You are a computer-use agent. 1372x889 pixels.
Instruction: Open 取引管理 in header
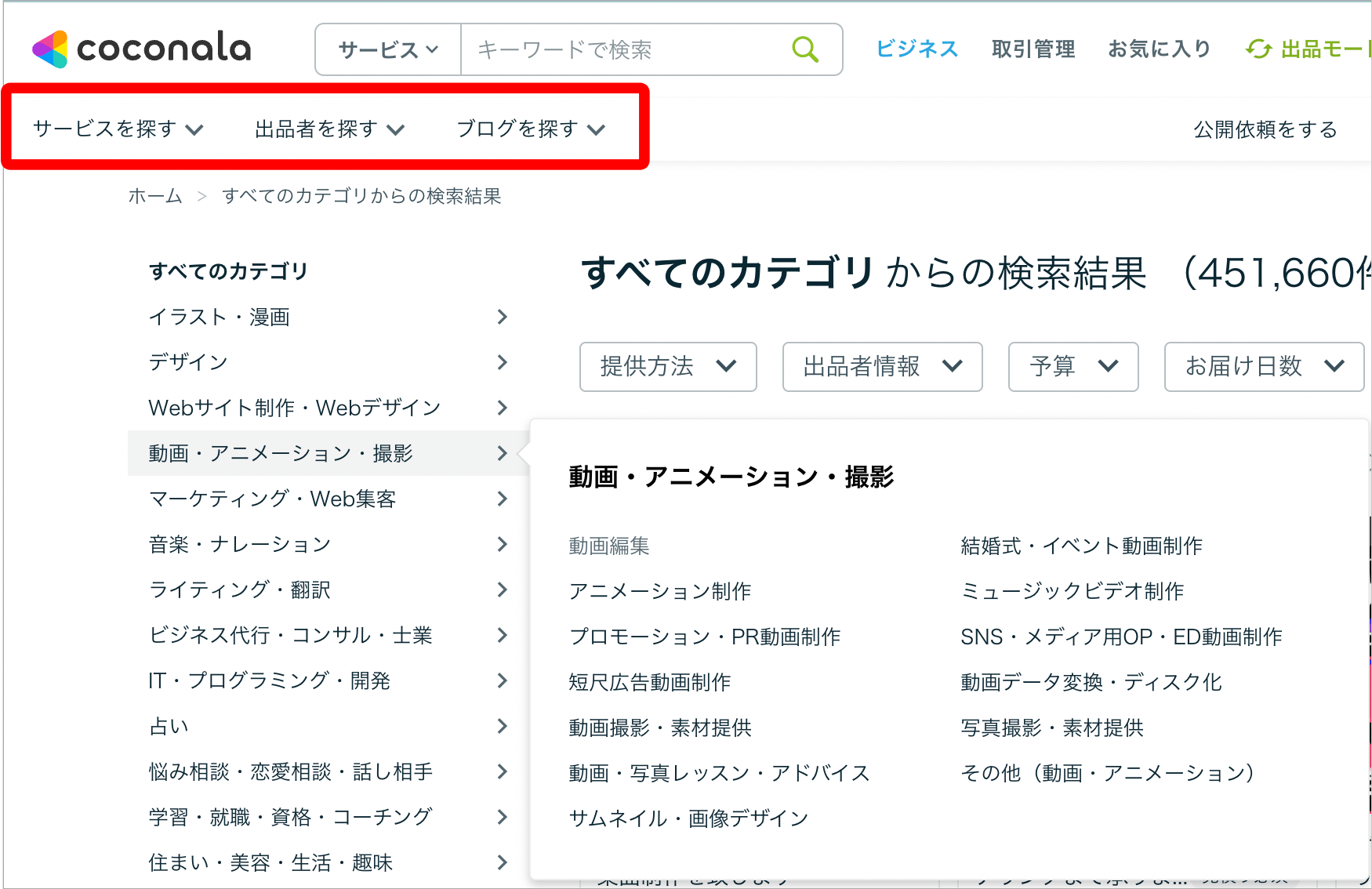coord(1033,49)
